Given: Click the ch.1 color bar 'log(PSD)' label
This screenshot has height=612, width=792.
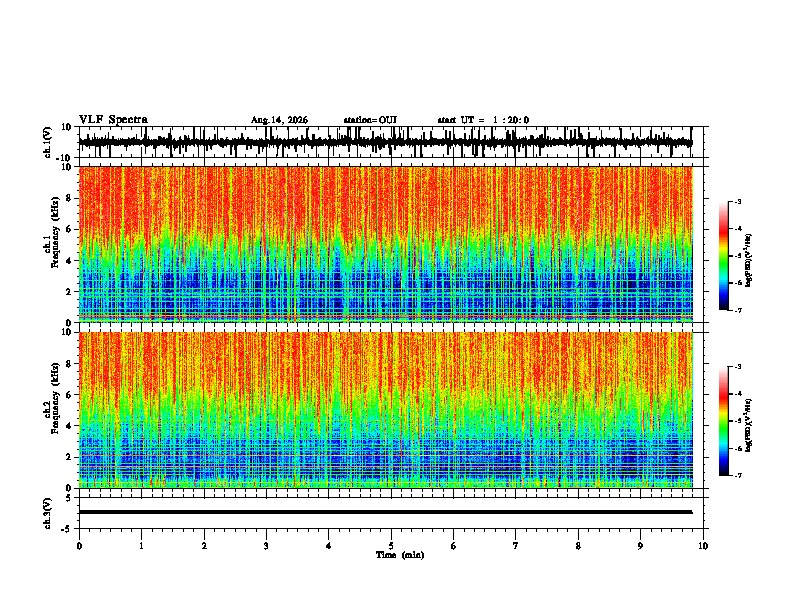Looking at the screenshot, I should [748, 261].
